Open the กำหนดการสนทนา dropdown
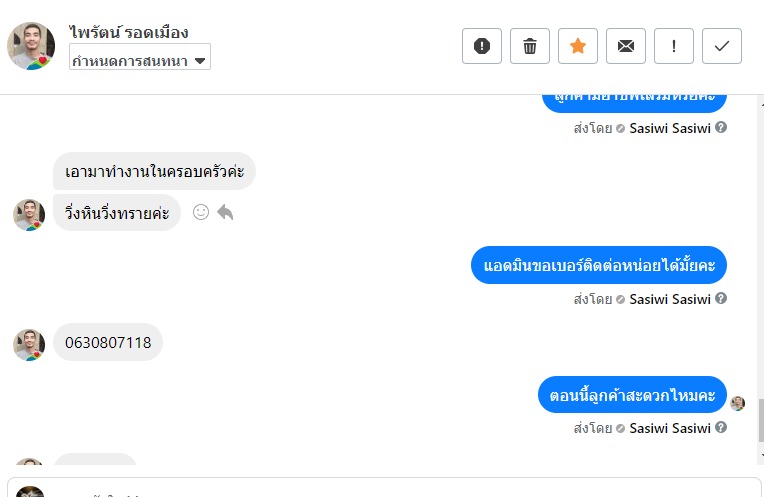Image resolution: width=764 pixels, height=497 pixels. 140,60
